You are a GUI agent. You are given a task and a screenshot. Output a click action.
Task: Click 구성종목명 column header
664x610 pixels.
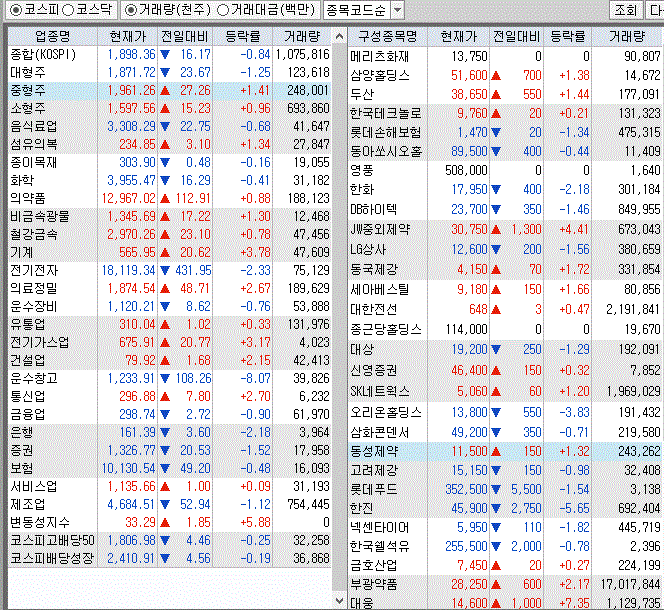(387, 36)
